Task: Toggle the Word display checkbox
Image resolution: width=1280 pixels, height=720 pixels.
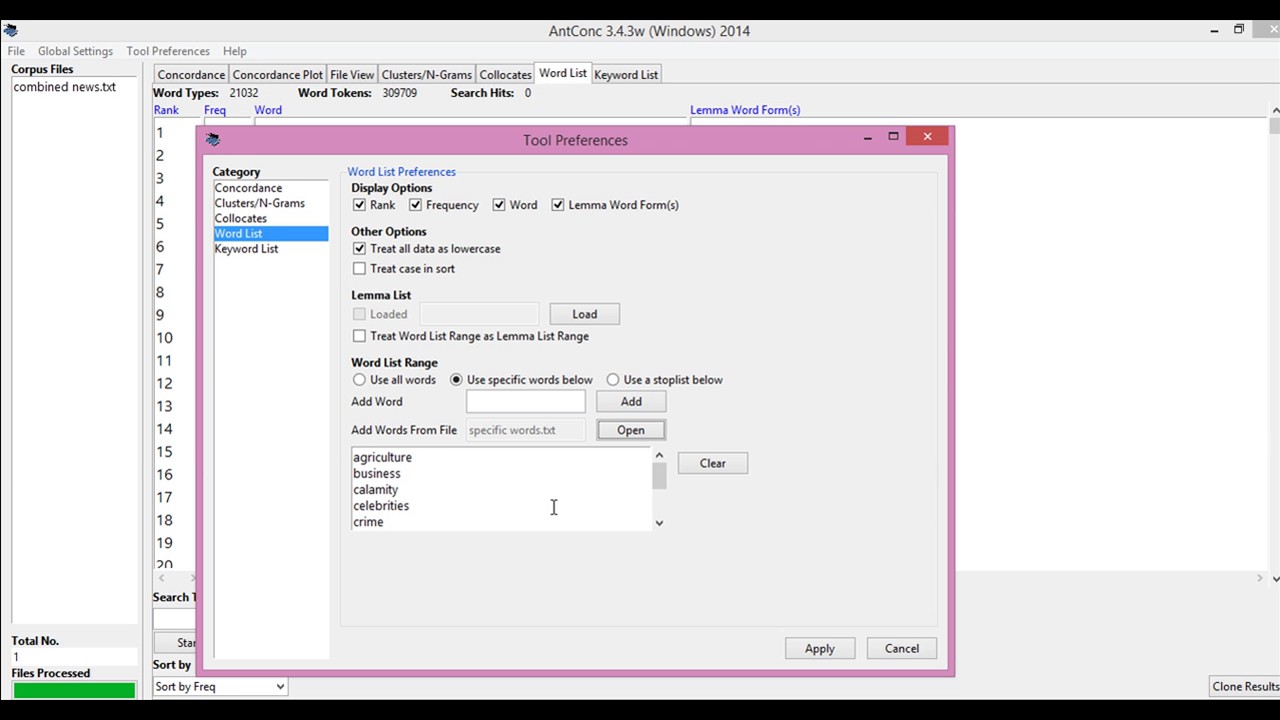Action: [498, 205]
